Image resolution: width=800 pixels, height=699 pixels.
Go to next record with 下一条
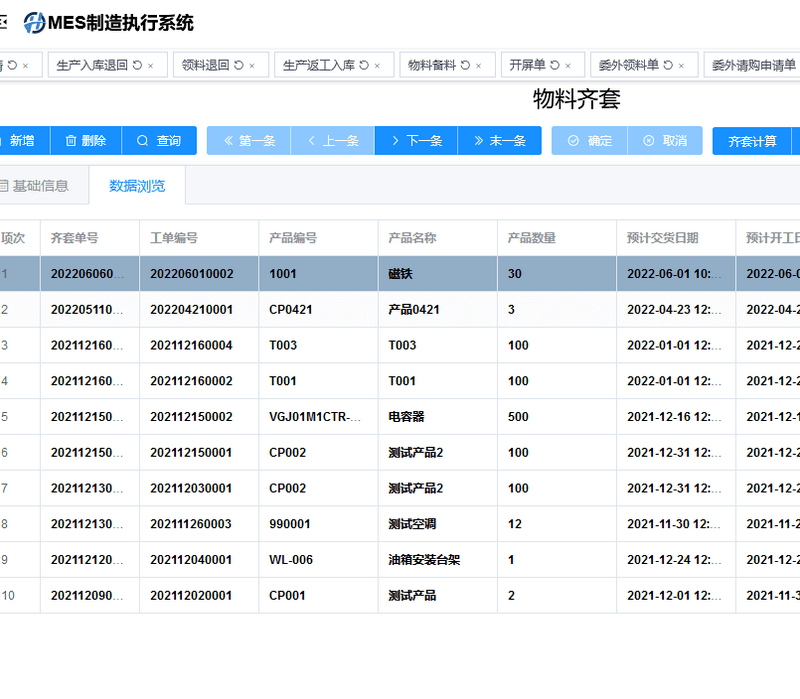[416, 141]
